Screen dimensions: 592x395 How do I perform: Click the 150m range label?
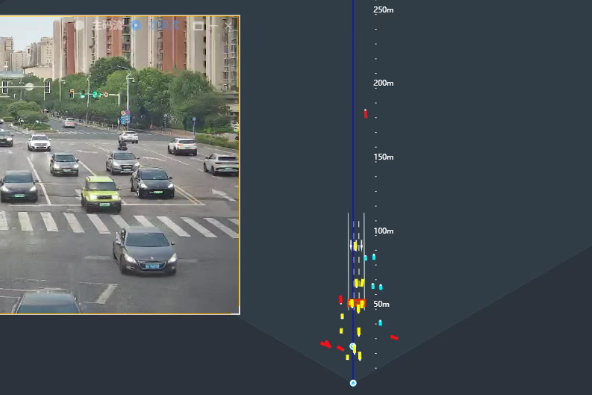(x=383, y=157)
